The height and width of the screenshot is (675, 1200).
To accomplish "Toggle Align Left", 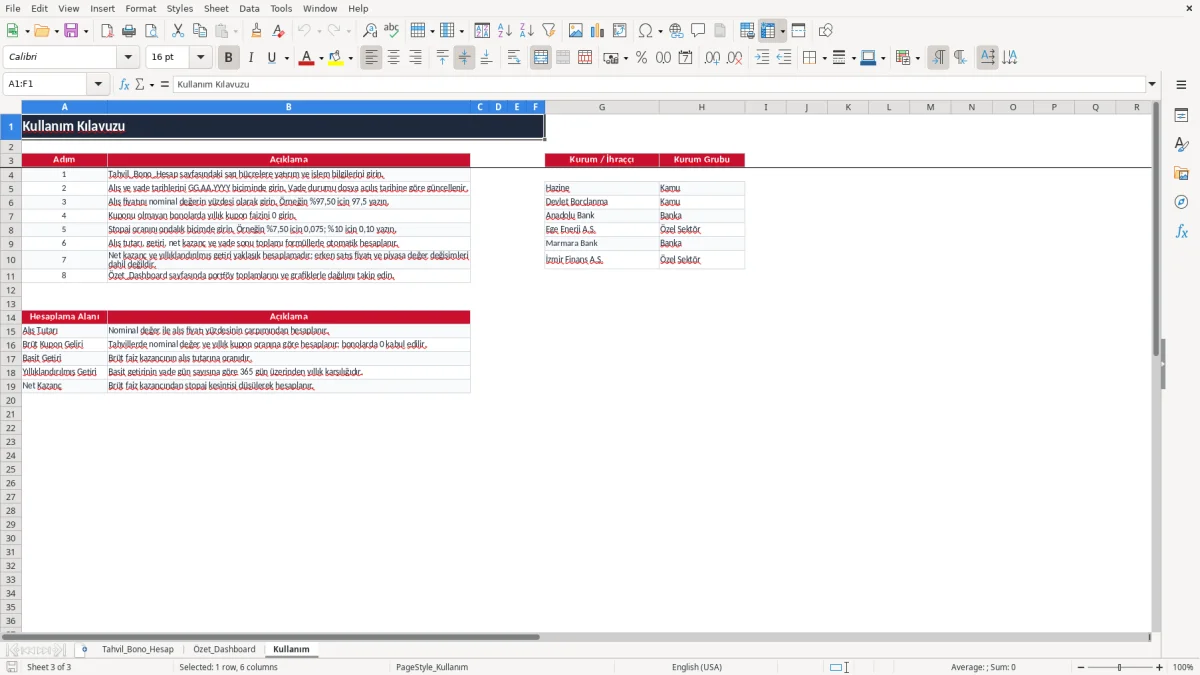I will [371, 58].
